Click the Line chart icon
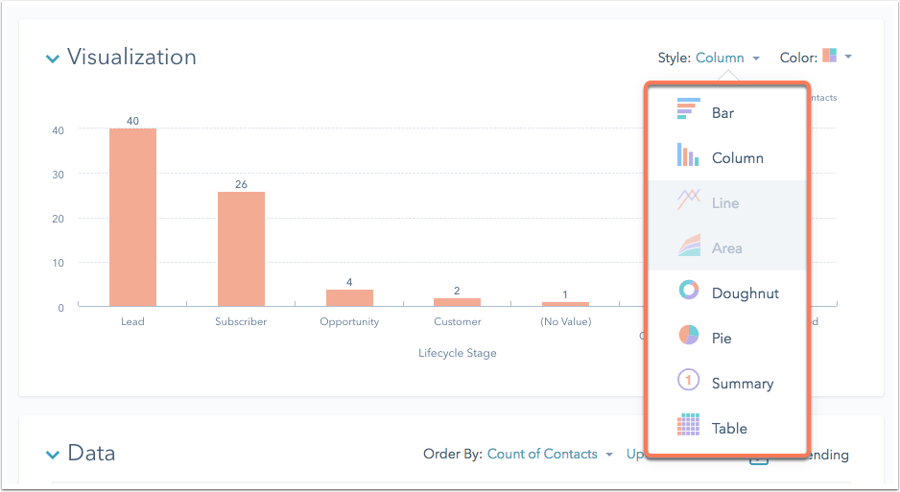Screen dimensions: 900x492 tap(688, 201)
